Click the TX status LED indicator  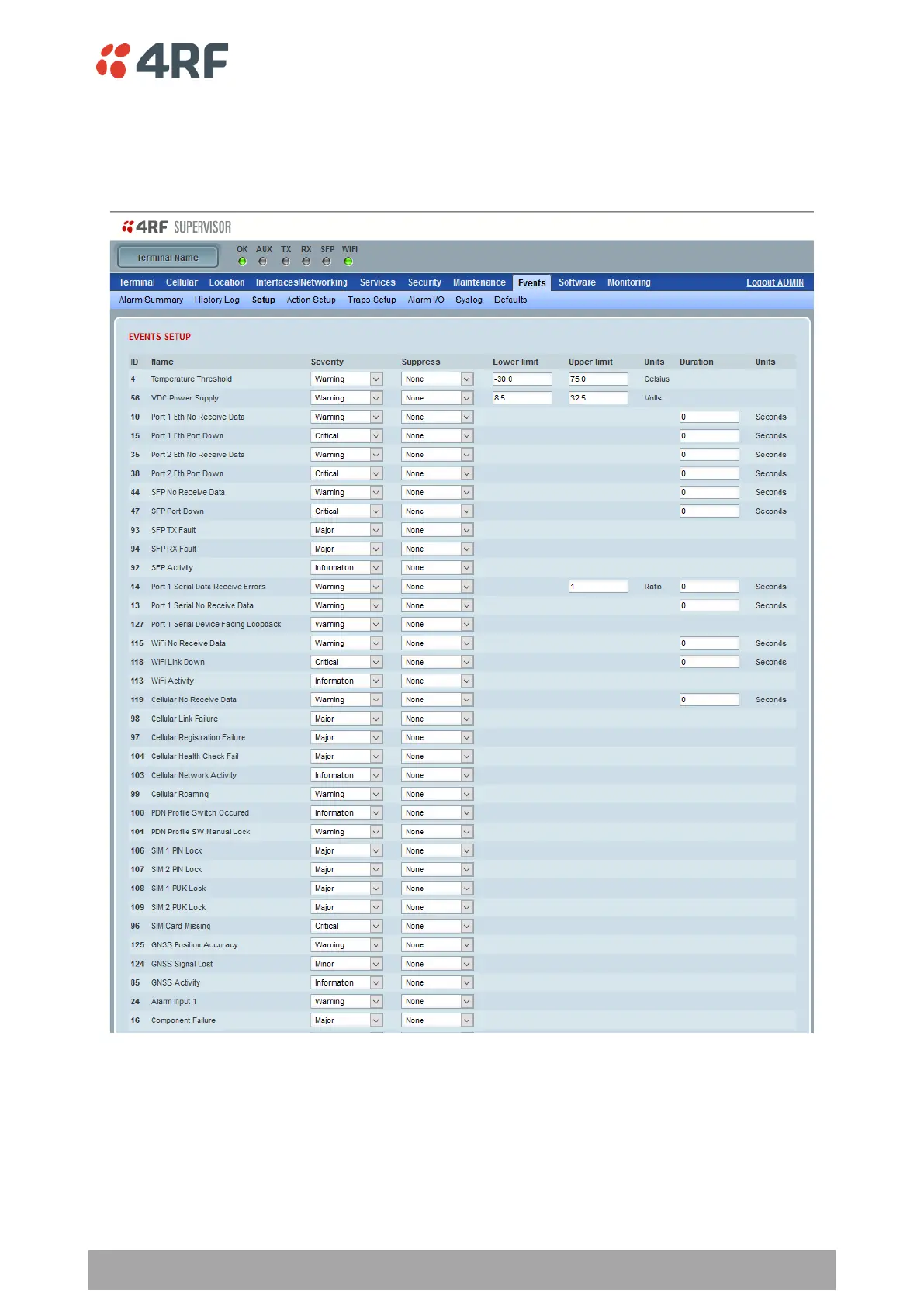tap(286, 262)
